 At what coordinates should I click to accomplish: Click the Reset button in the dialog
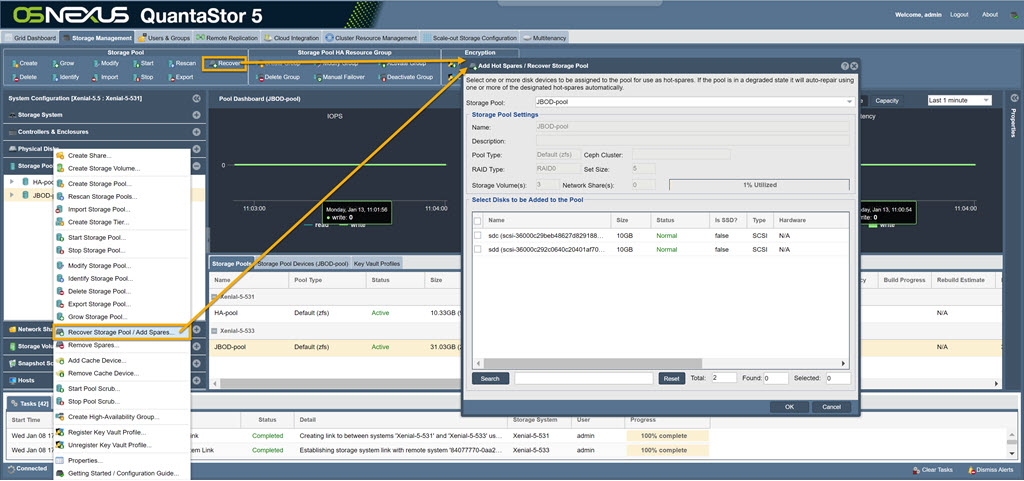click(671, 379)
